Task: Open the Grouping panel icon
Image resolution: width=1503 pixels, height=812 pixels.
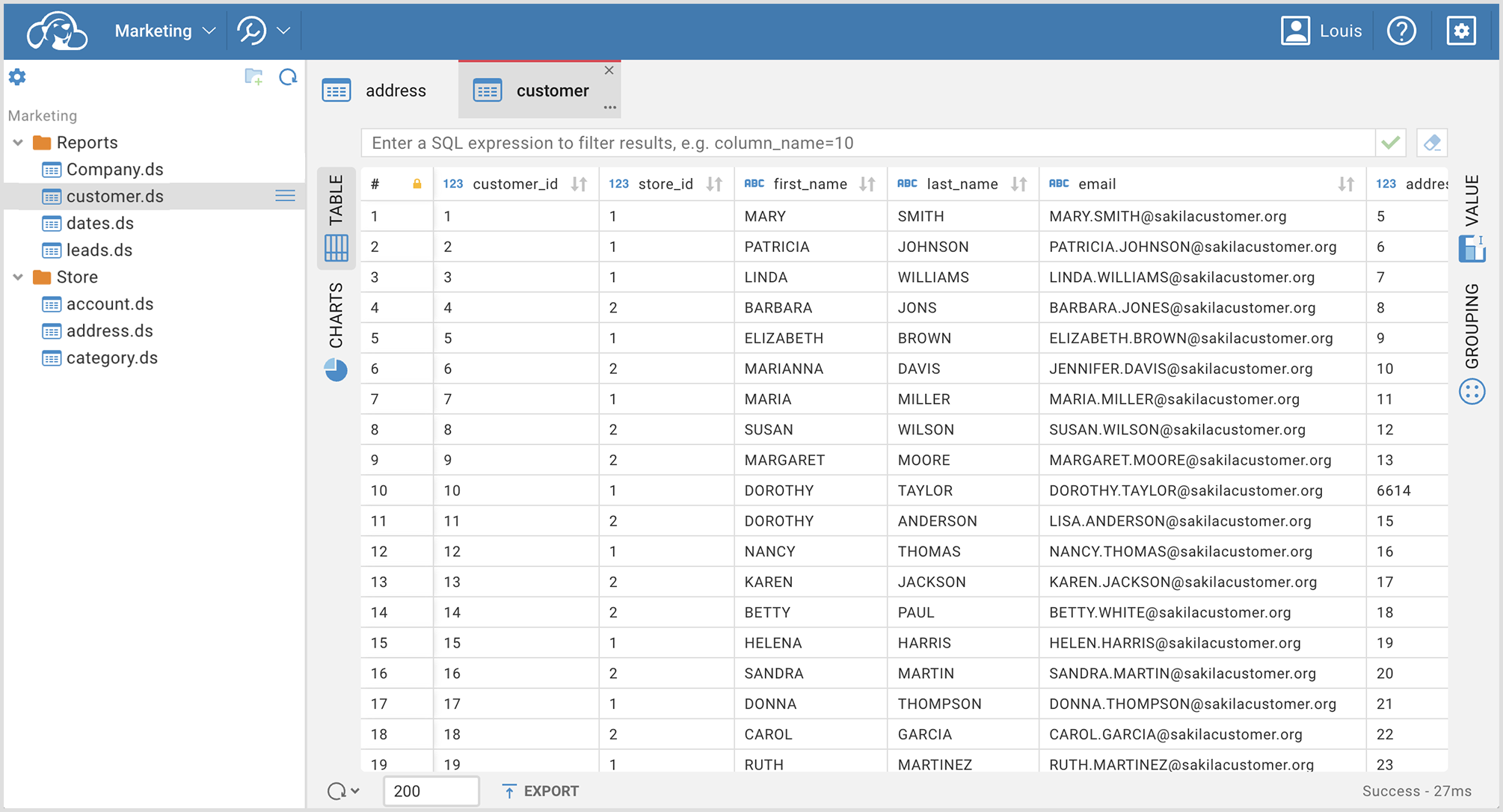Action: pos(1472,392)
